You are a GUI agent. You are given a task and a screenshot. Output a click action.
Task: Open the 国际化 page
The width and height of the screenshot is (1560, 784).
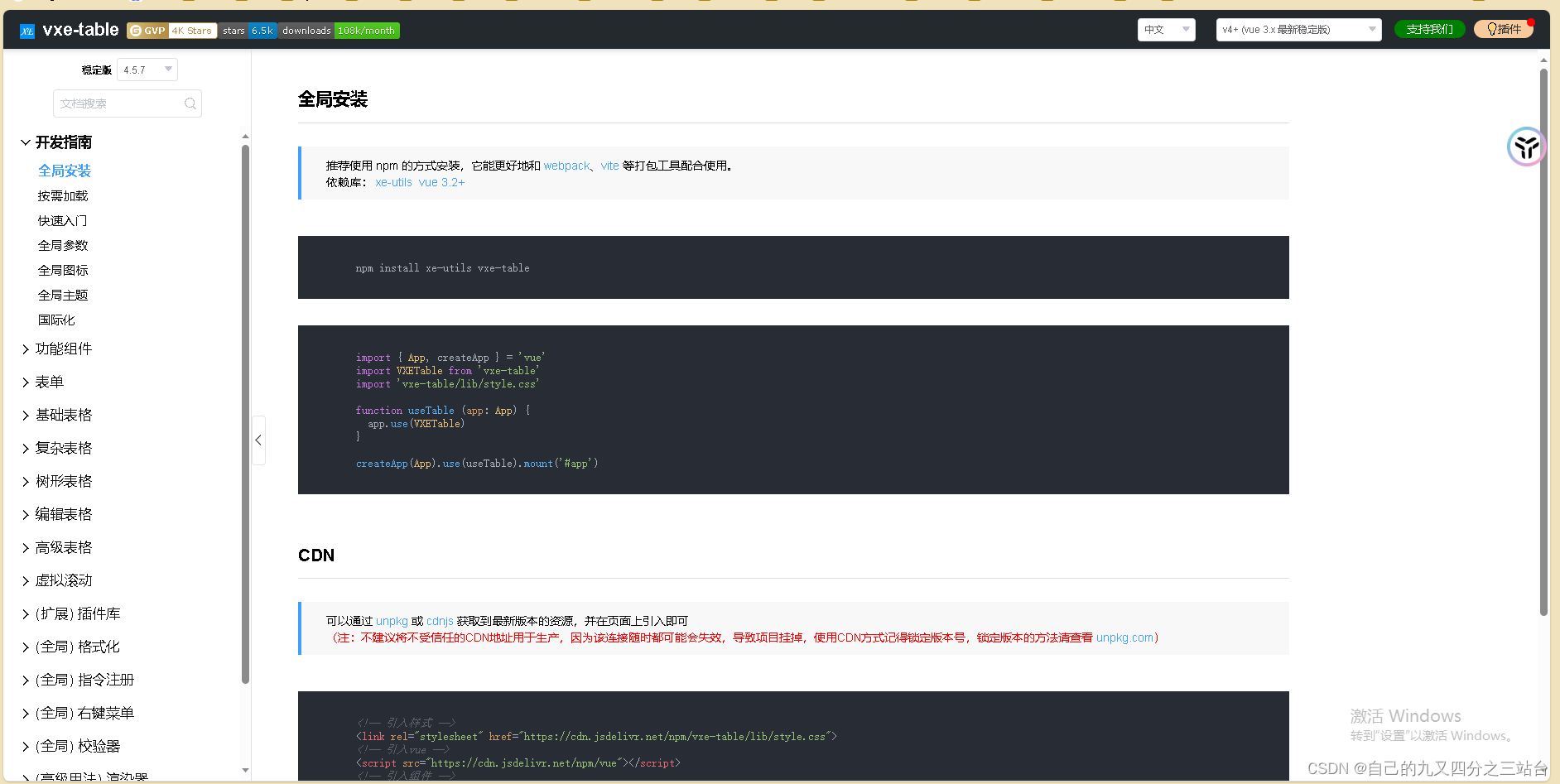point(56,320)
